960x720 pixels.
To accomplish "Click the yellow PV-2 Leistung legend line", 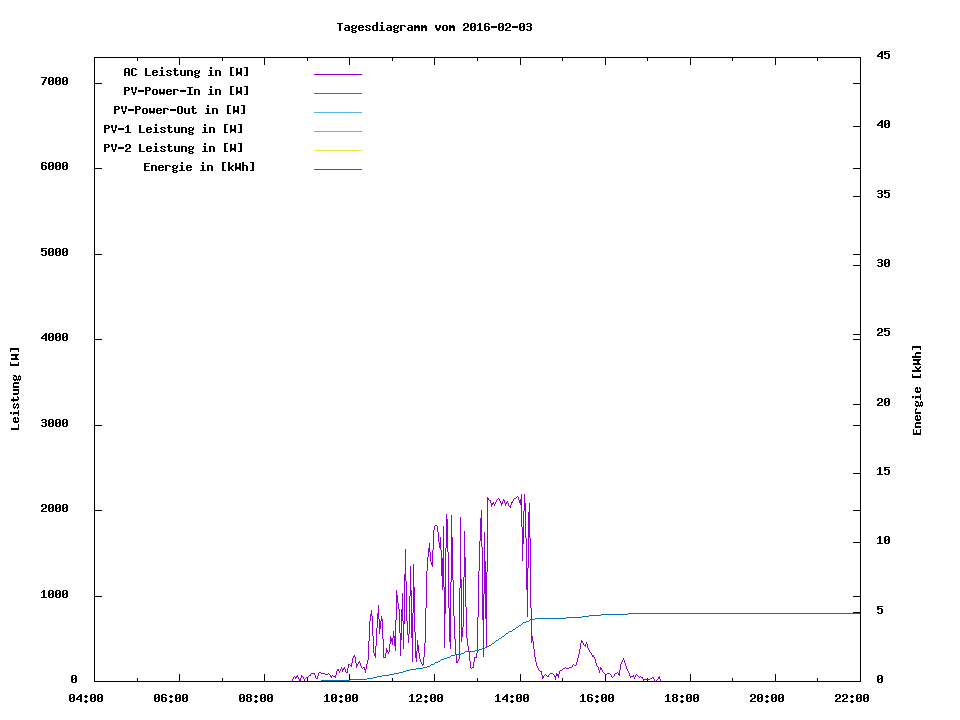I will tap(337, 150).
